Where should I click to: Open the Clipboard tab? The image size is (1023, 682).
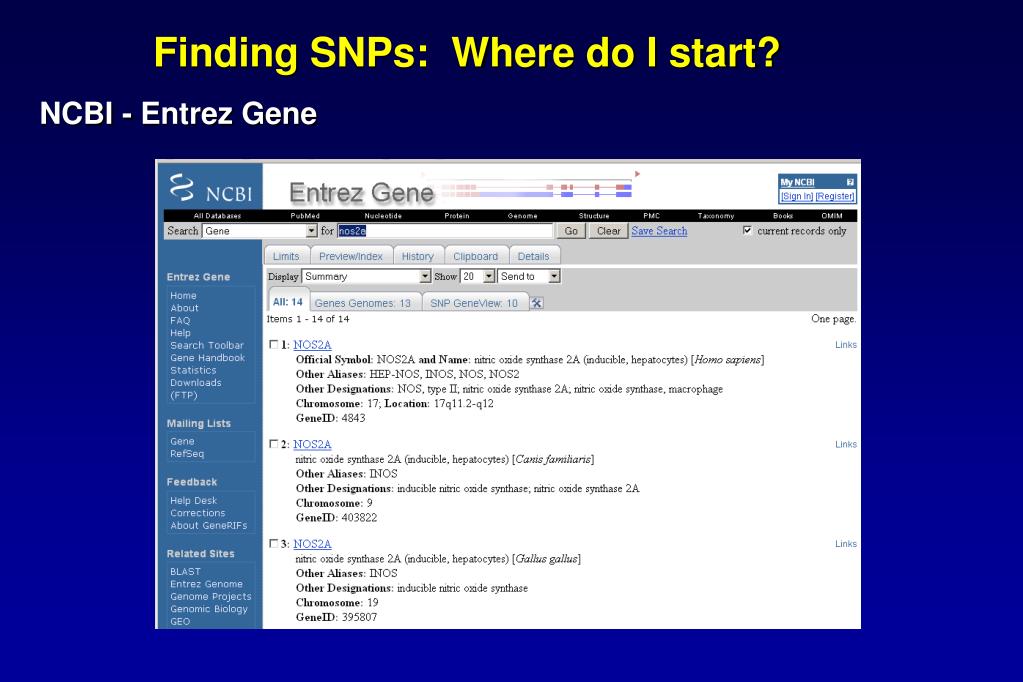pyautogui.click(x=476, y=256)
